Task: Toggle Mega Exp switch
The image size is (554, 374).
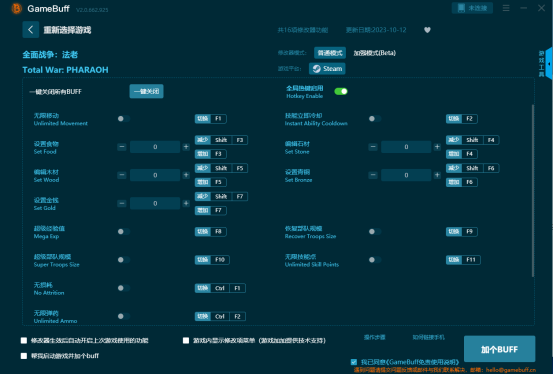Action: pyautogui.click(x=124, y=232)
